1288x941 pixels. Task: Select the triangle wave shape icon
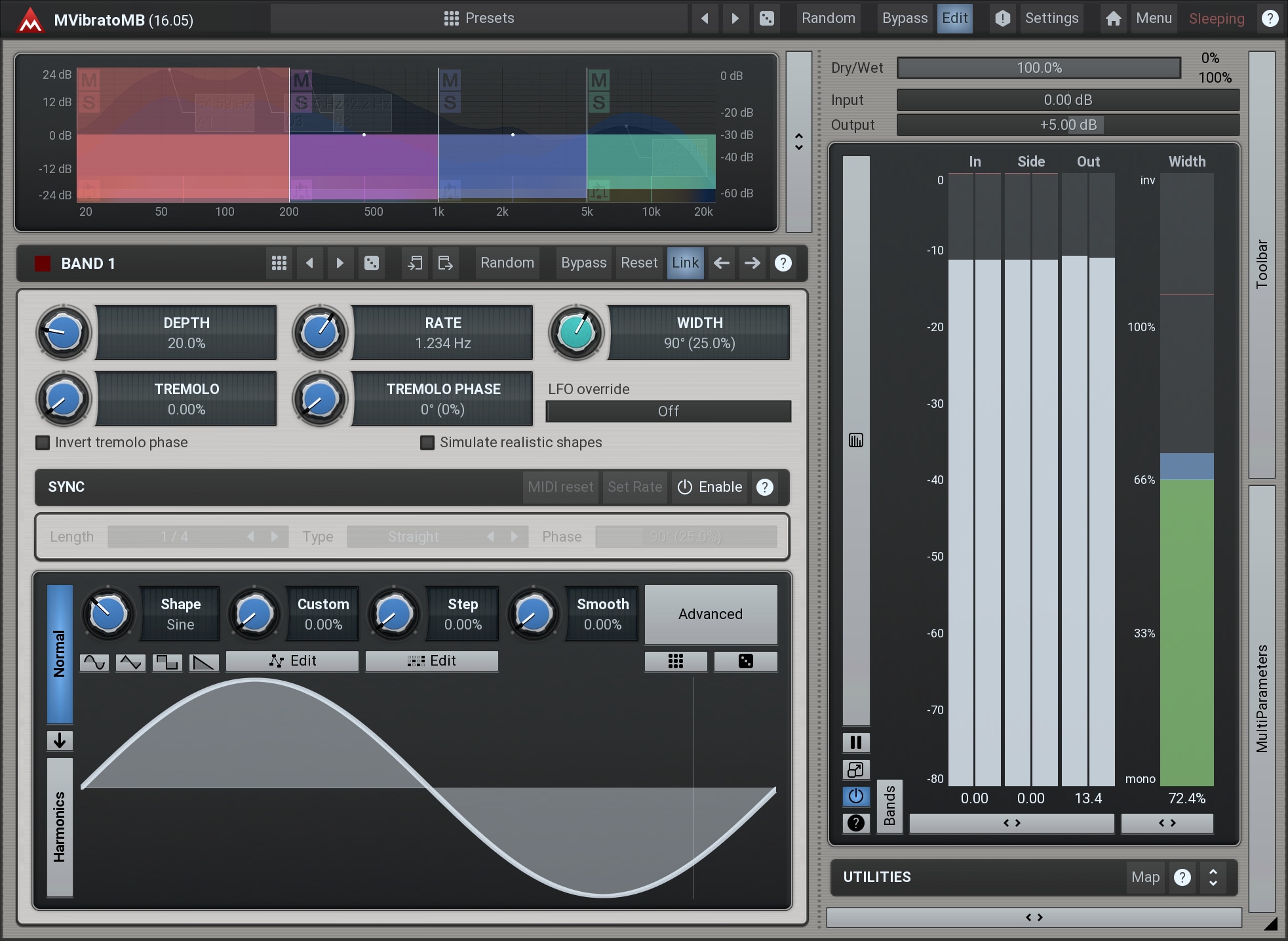tap(130, 662)
